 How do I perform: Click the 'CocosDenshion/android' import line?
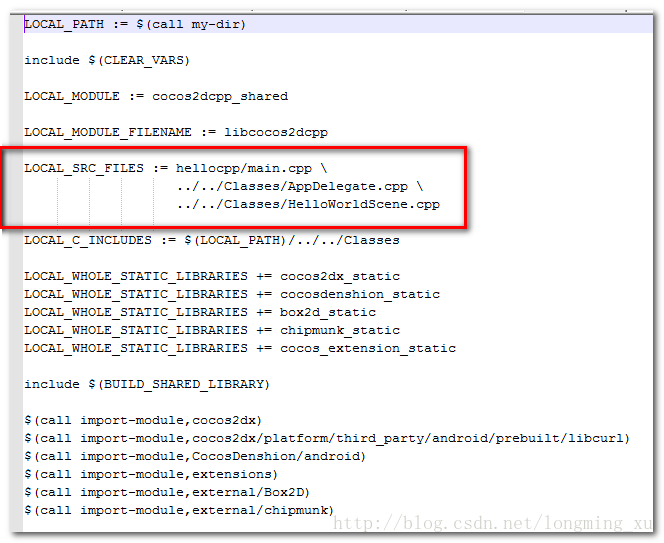click(x=195, y=457)
